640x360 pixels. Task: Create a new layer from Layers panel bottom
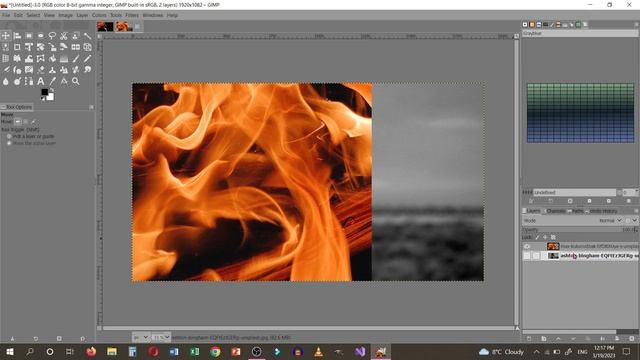tap(529, 338)
